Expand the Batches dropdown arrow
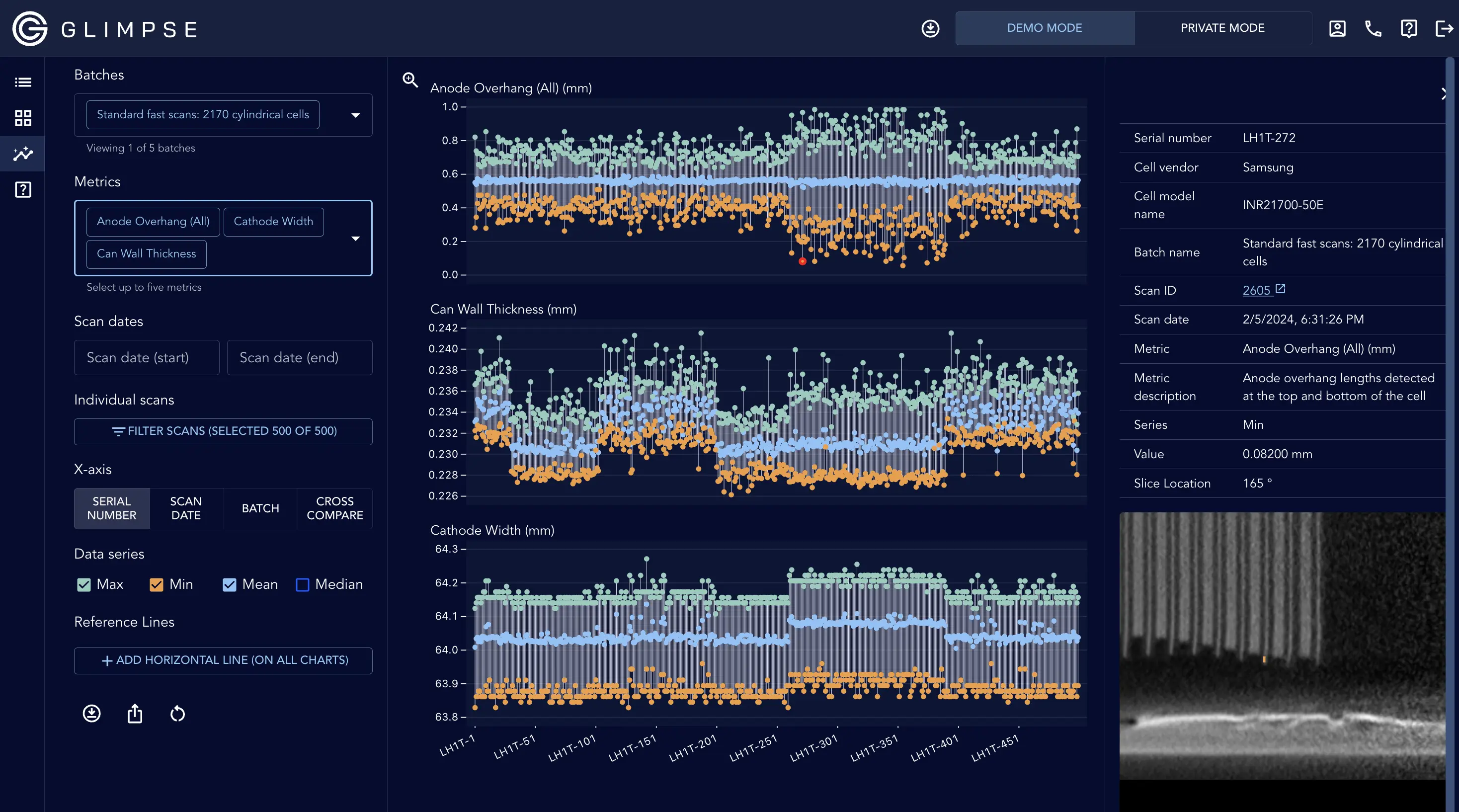 click(x=356, y=115)
